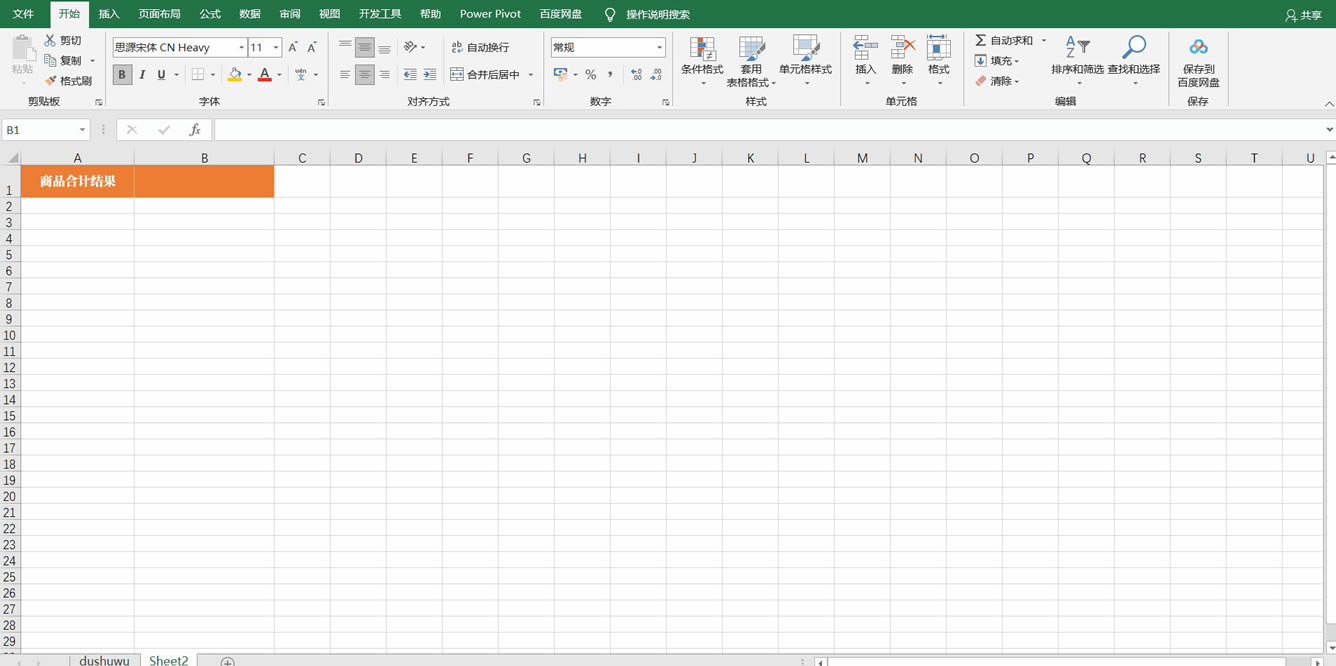Image resolution: width=1336 pixels, height=666 pixels.
Task: Toggle Italic formatting
Action: [x=142, y=75]
